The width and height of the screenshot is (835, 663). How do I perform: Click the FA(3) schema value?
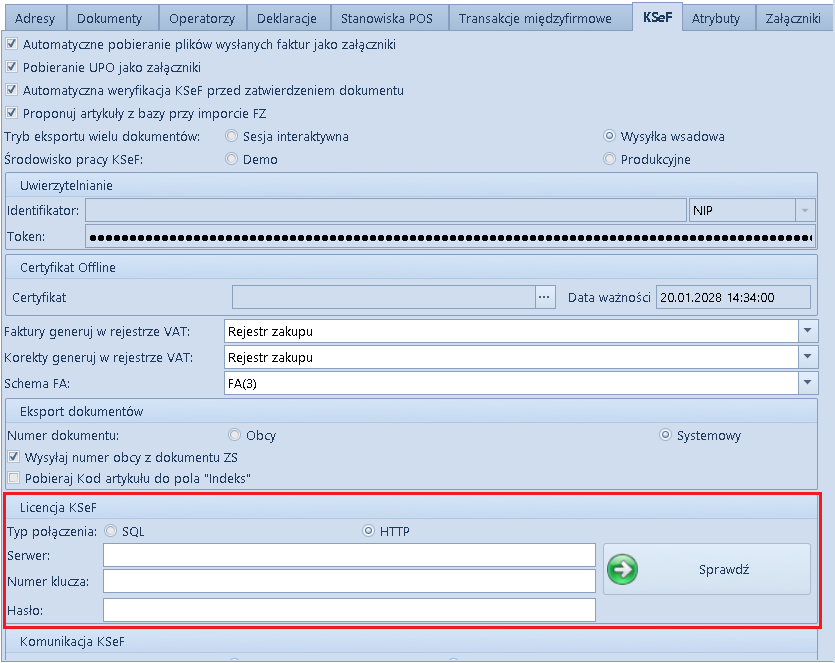coord(242,383)
